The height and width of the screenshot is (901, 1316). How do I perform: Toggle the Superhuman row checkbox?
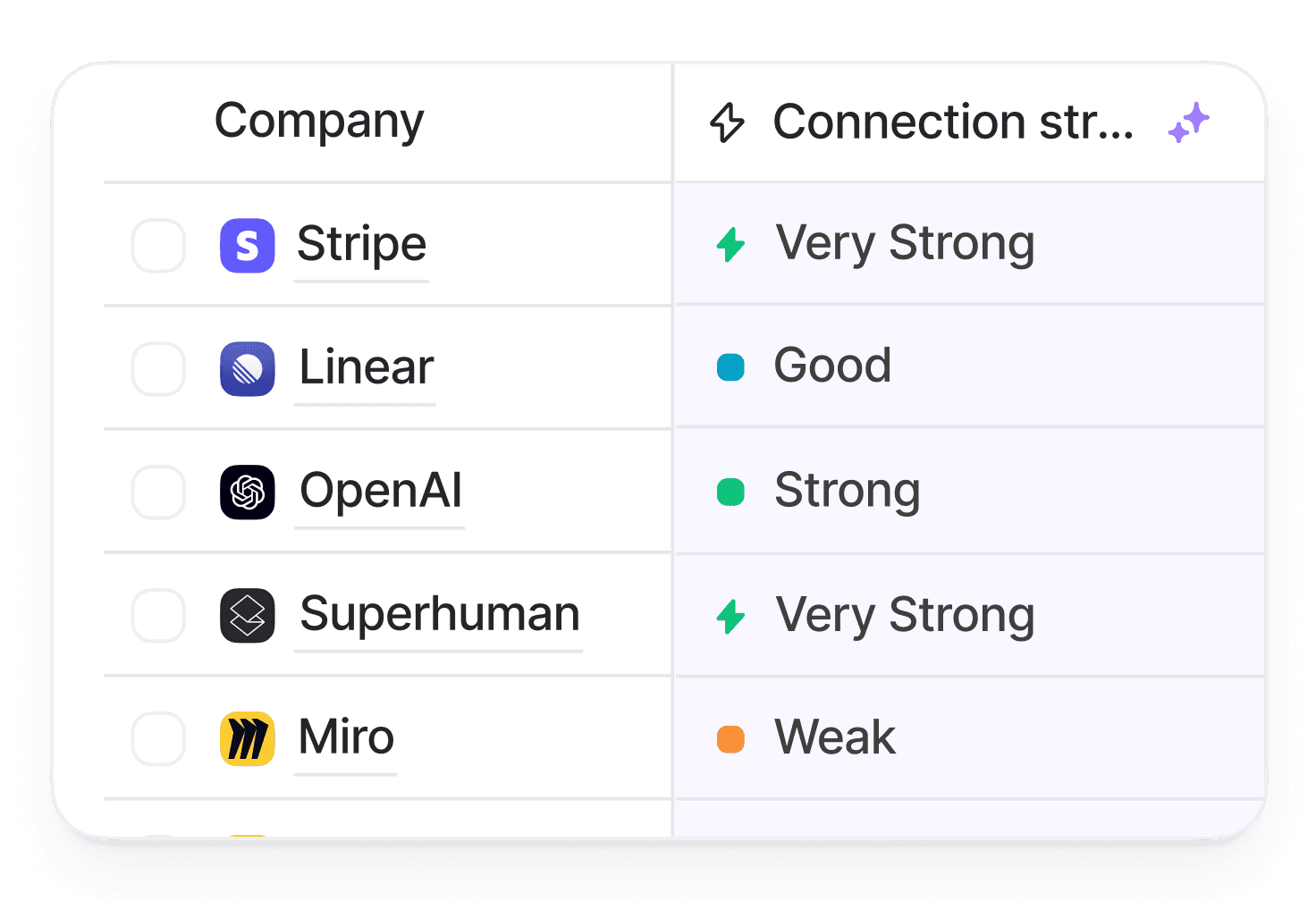(x=158, y=615)
